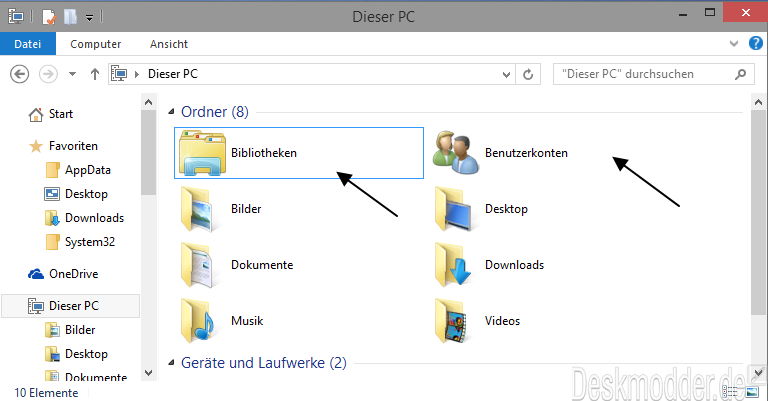Select Bilder under Dieser PC in sidebar
This screenshot has width=768, height=401.
point(80,330)
